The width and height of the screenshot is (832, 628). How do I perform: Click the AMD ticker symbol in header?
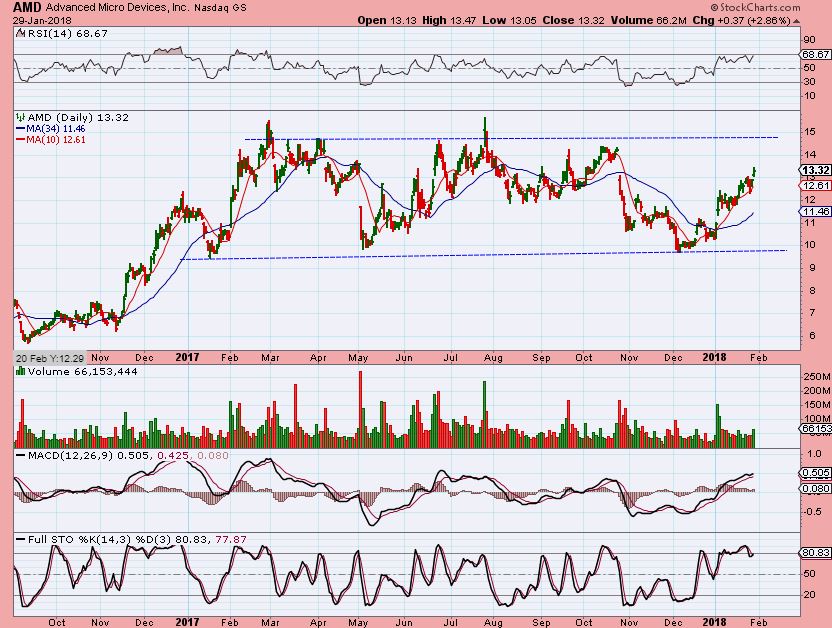point(28,7)
